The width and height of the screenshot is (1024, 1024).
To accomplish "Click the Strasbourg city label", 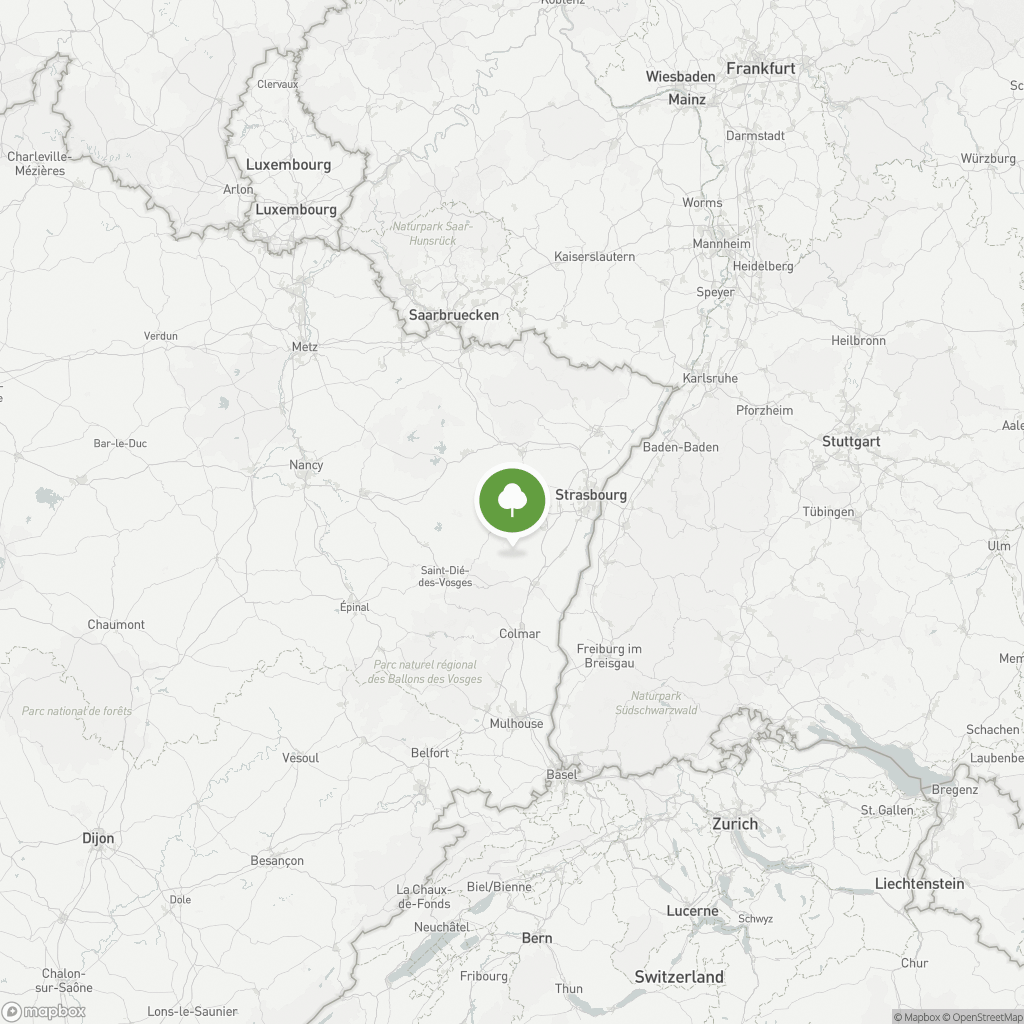I will (x=590, y=495).
